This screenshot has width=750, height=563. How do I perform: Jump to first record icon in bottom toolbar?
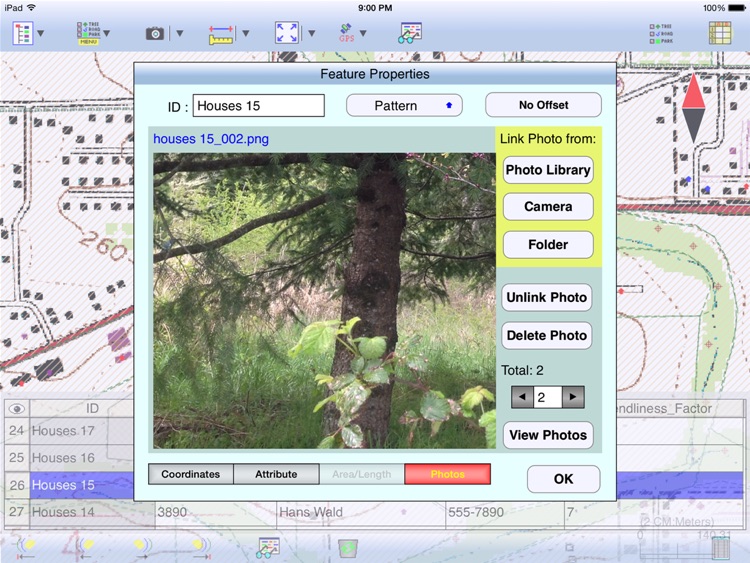pyautogui.click(x=26, y=549)
